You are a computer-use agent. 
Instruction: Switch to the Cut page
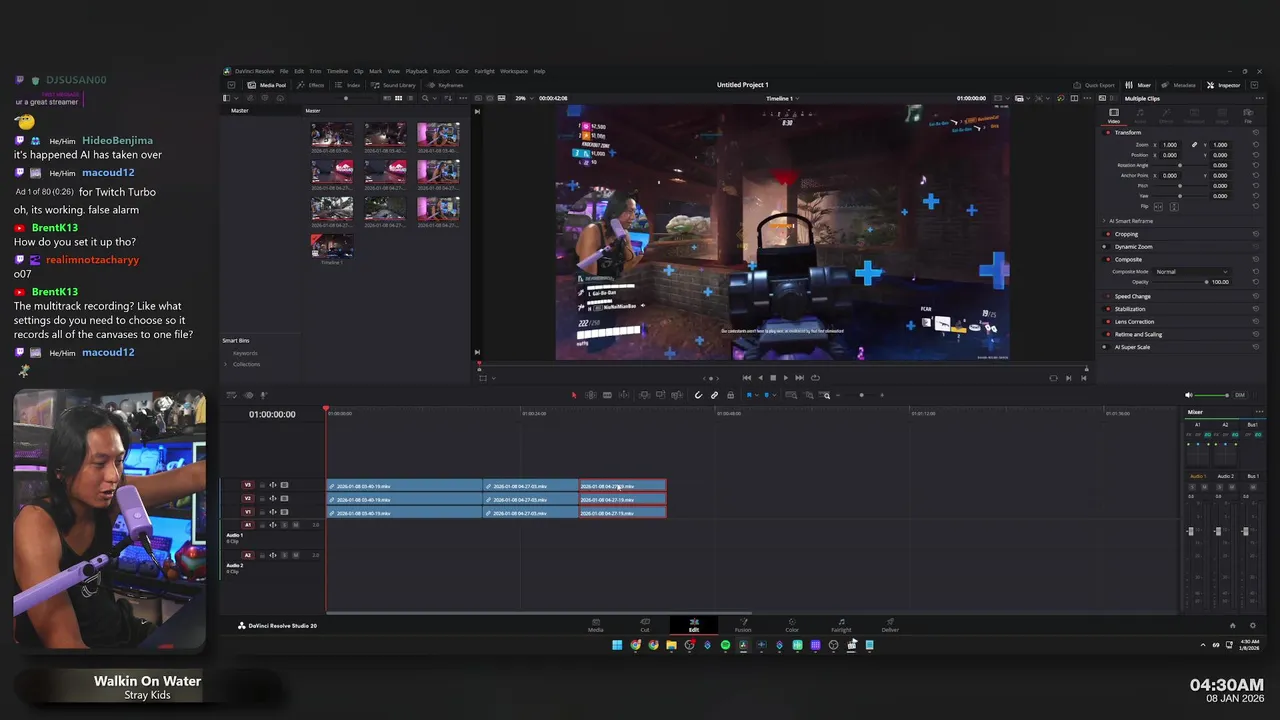(x=645, y=625)
